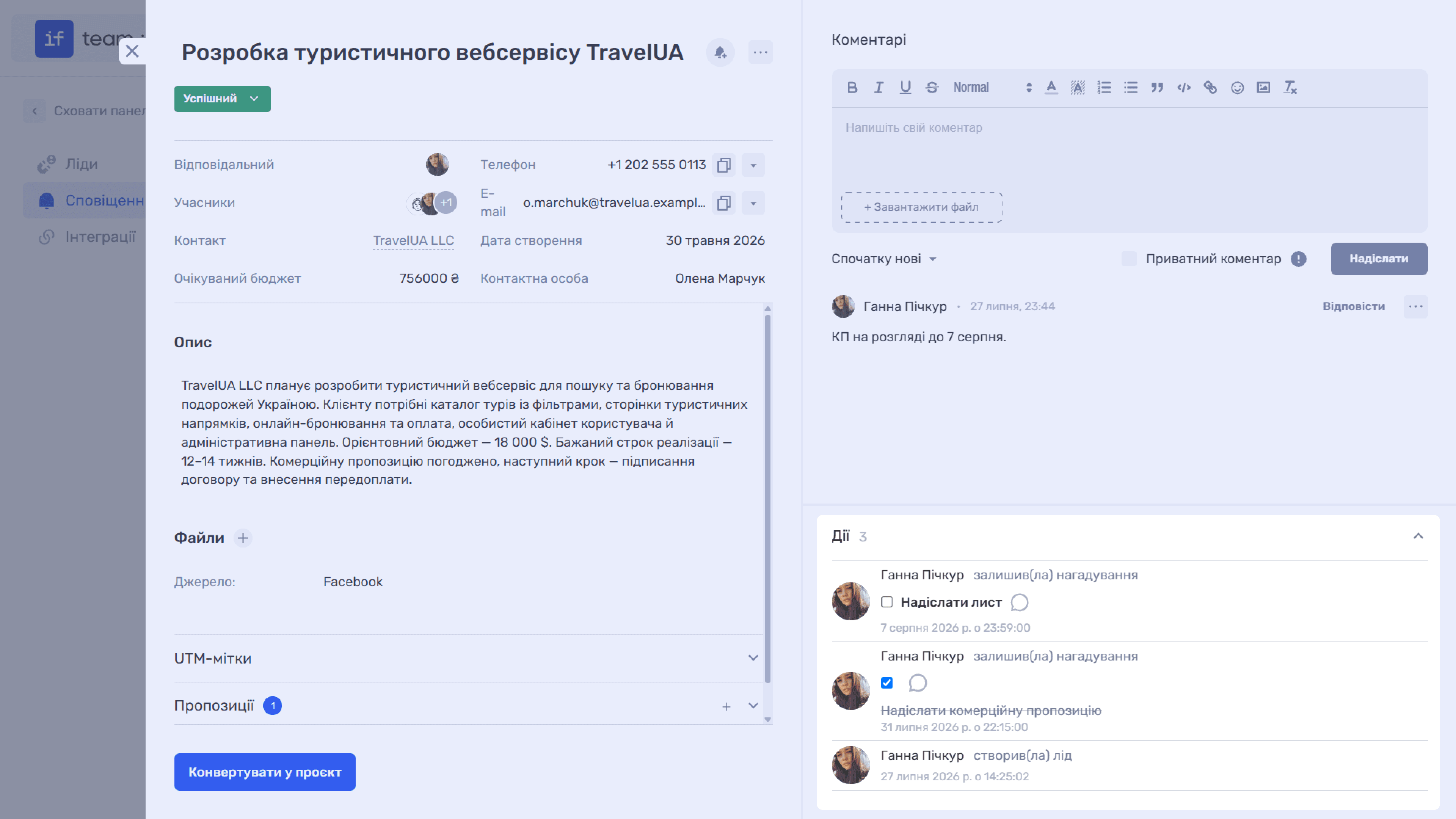Add a new file with plus icon
Viewport: 1456px width, 819px height.
click(243, 538)
